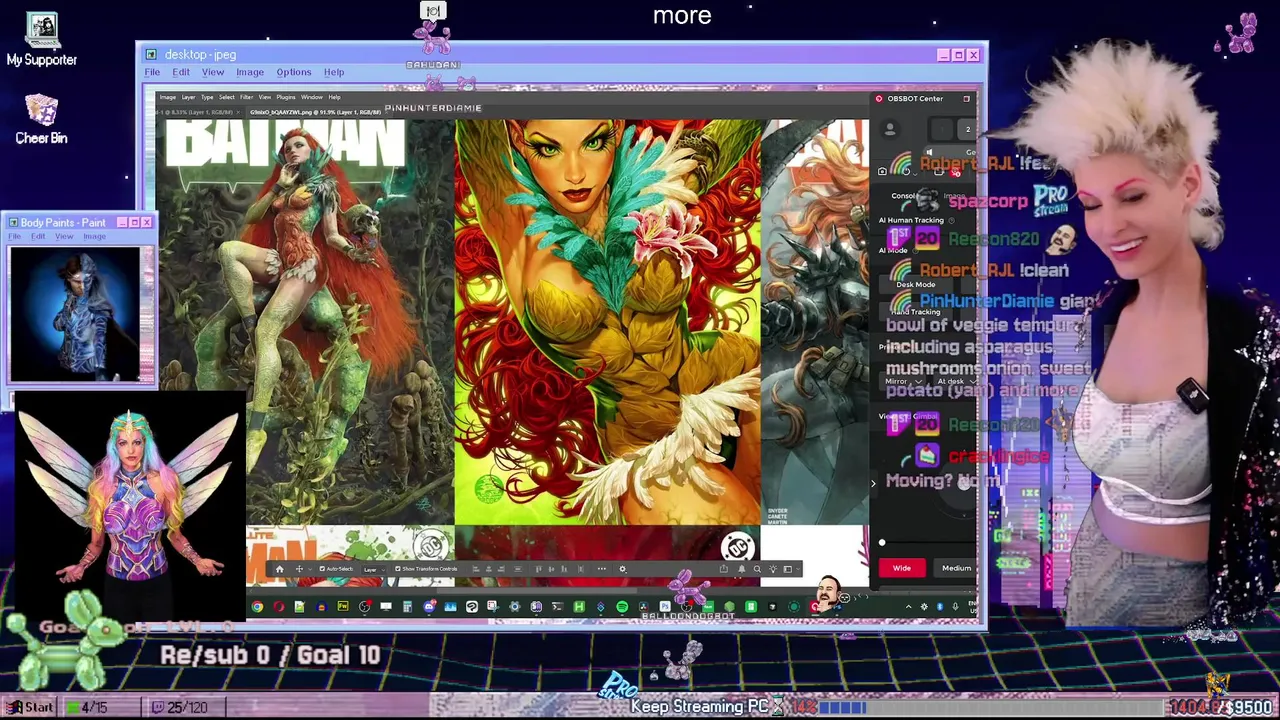Expand the OBSBOT side panel arrow
Screen dimensions: 1280x720
tap(873, 484)
